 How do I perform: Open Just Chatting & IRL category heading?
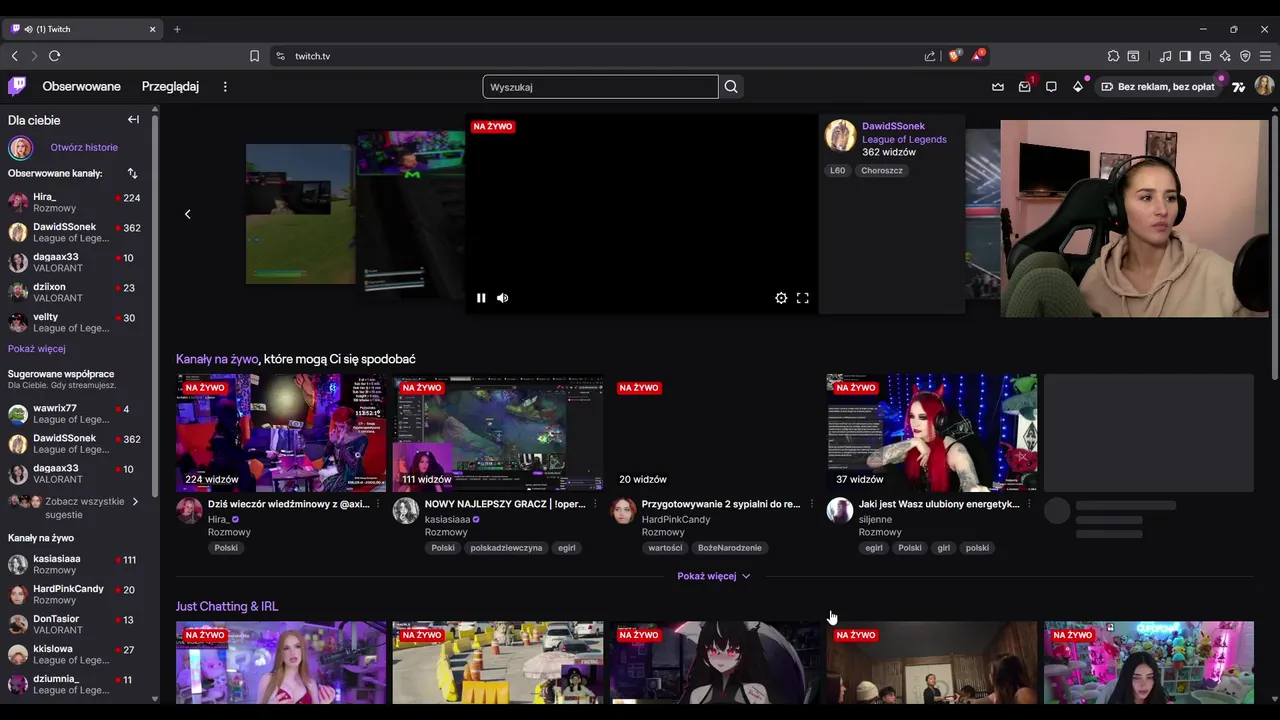click(227, 606)
